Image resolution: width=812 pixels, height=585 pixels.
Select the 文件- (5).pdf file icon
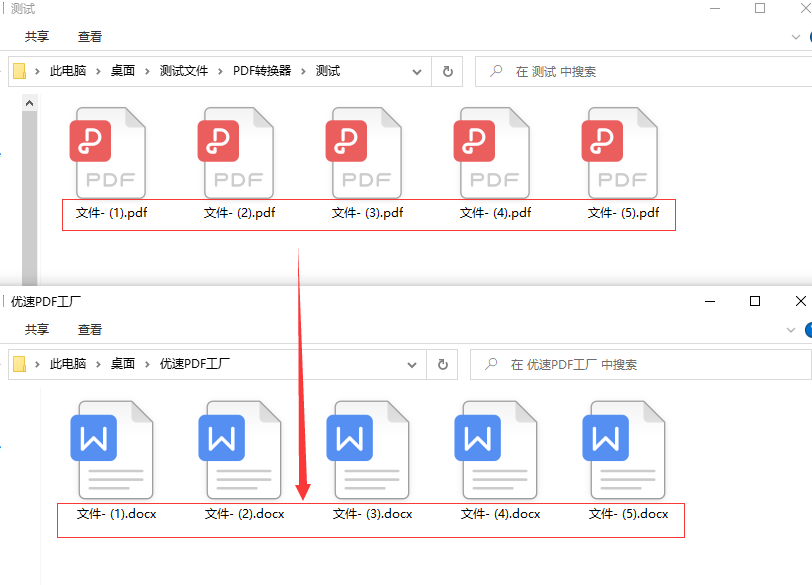coord(619,153)
